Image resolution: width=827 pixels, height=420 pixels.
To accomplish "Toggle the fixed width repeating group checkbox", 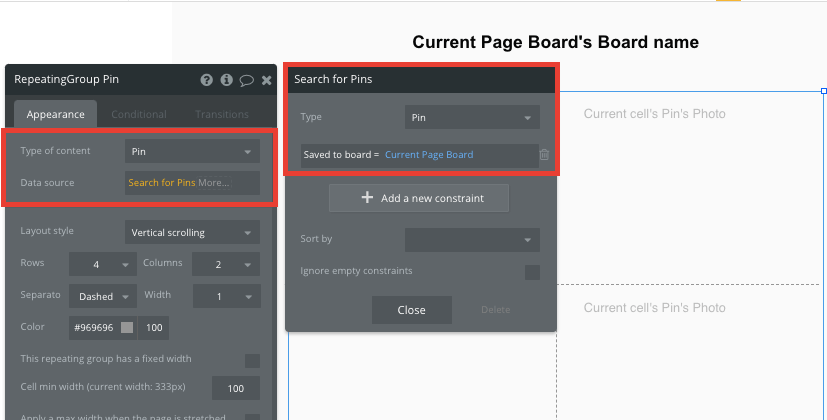I will 252,360.
